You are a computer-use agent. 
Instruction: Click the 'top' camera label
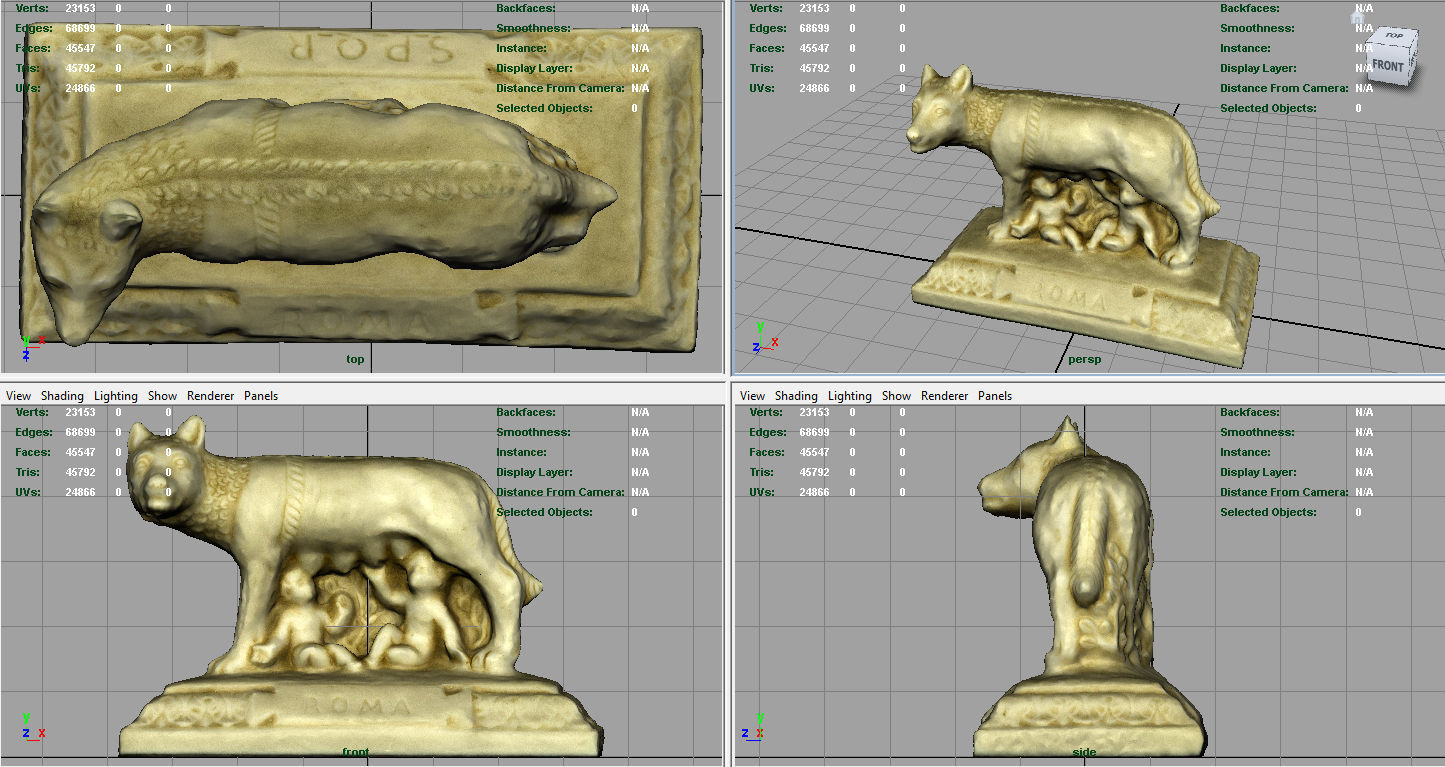355,360
